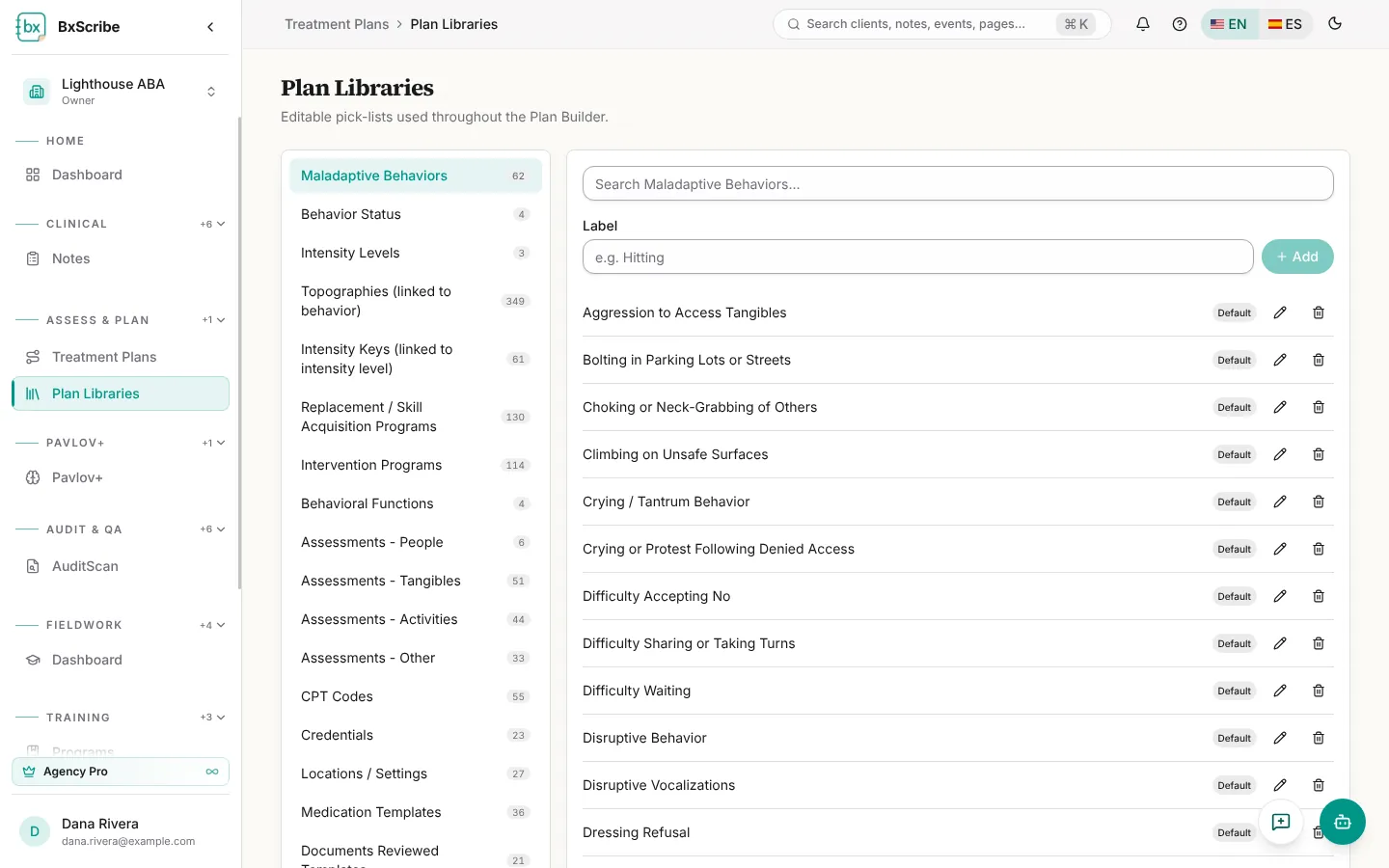Click the Add button
Viewport: 1389px width, 868px height.
click(x=1297, y=257)
